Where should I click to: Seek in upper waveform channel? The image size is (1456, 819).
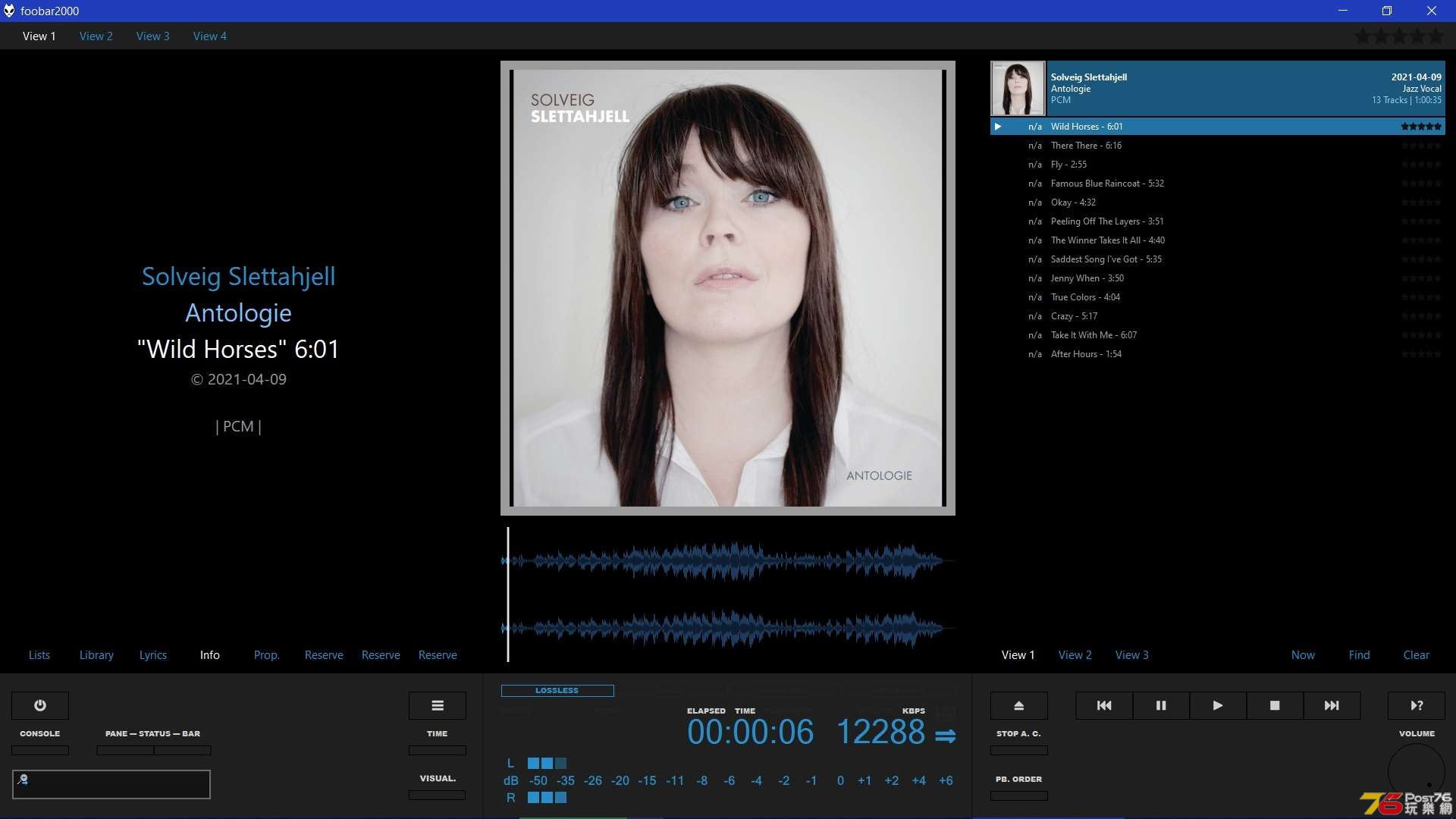click(x=728, y=561)
